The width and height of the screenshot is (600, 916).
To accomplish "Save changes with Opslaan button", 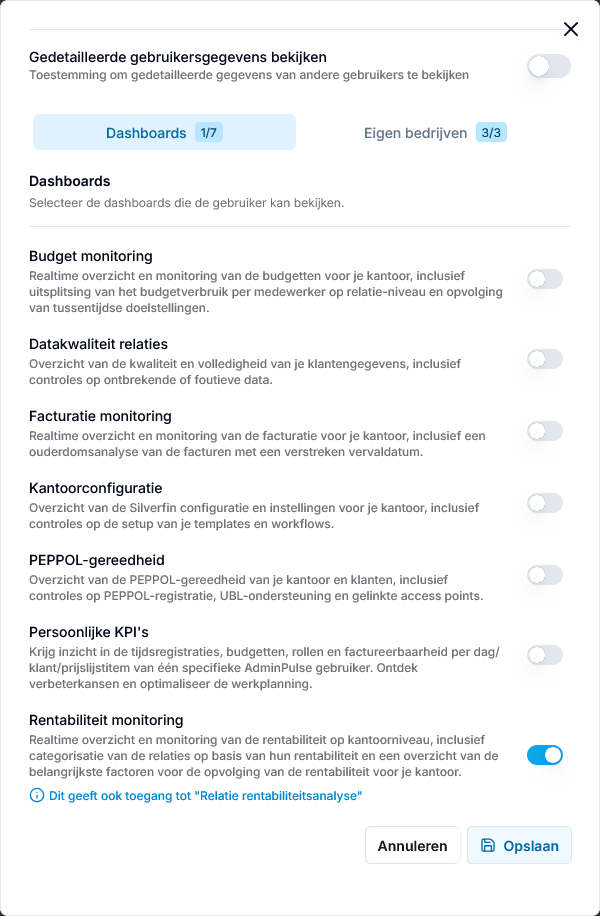I will point(519,845).
